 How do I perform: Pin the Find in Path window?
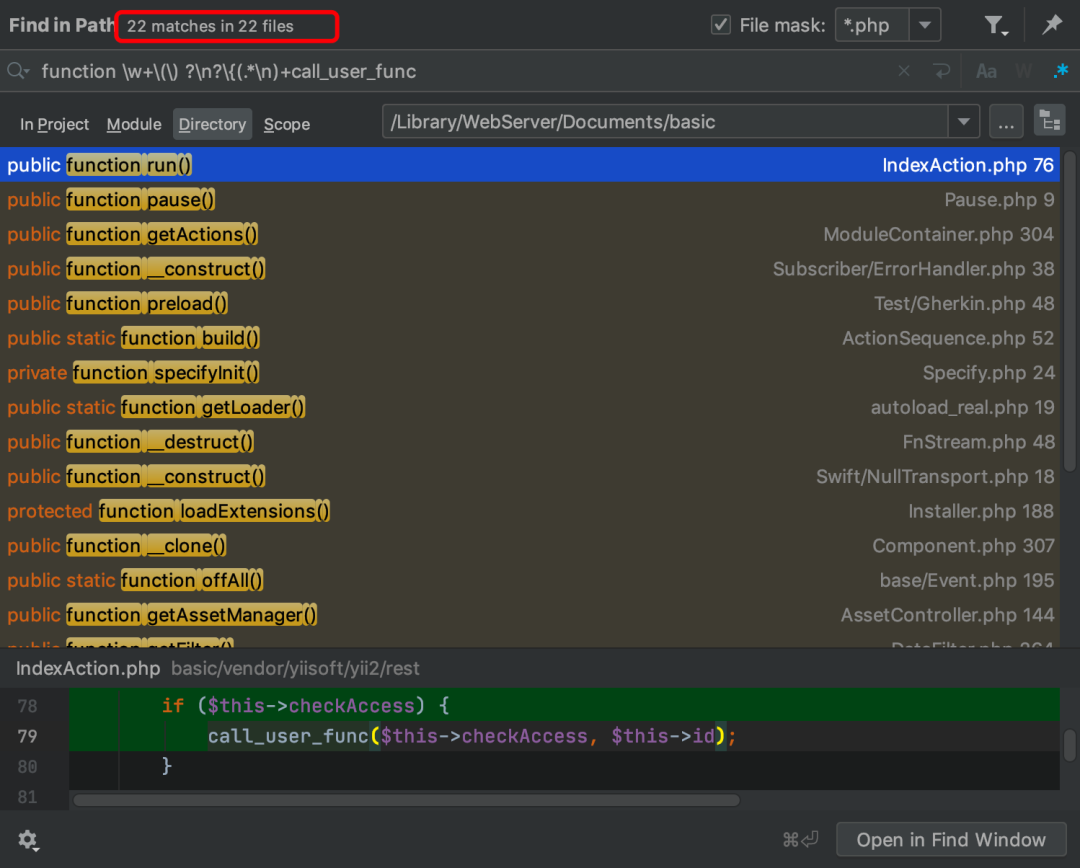click(1052, 26)
